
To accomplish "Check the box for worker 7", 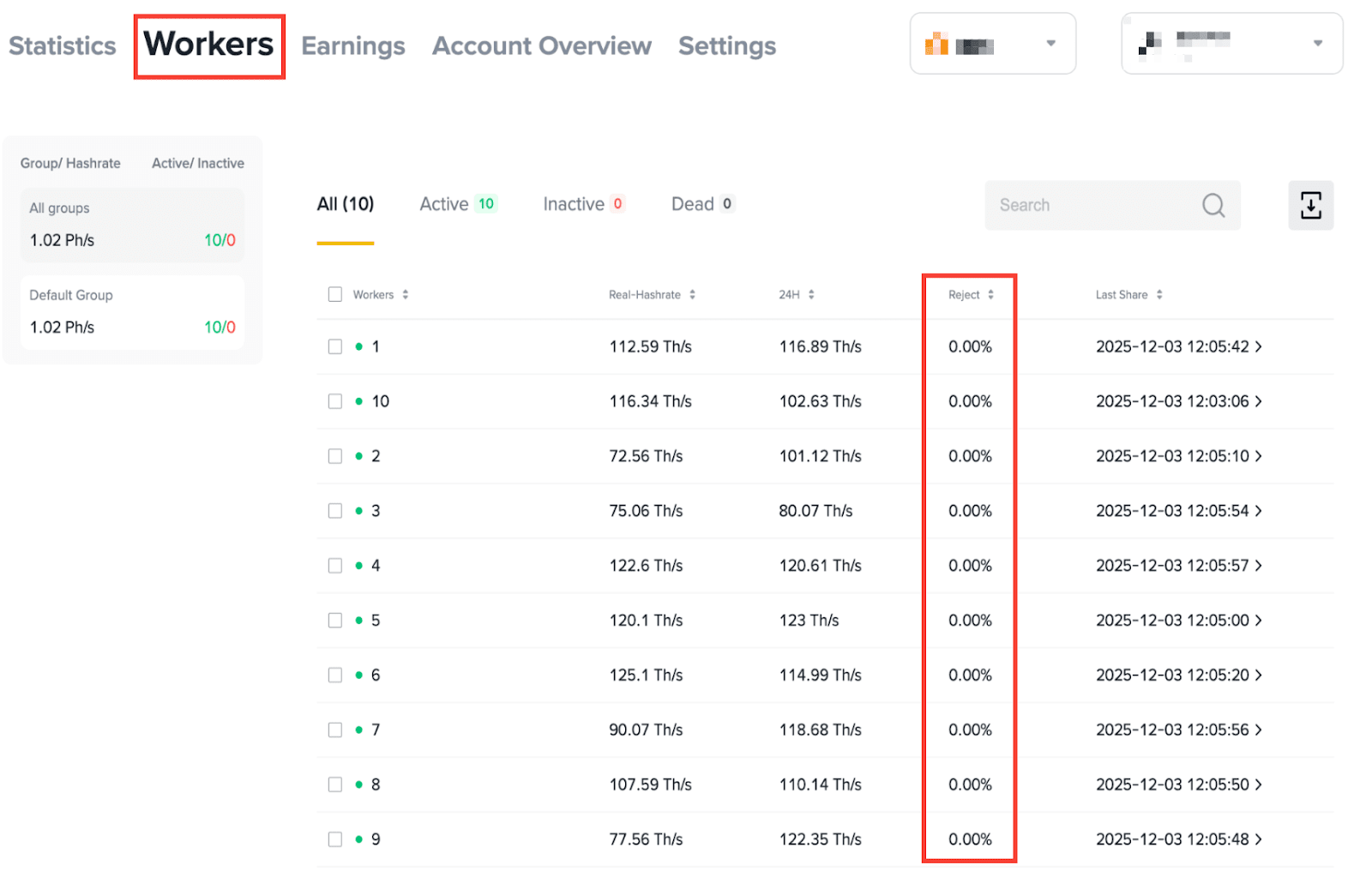I will click(x=335, y=730).
